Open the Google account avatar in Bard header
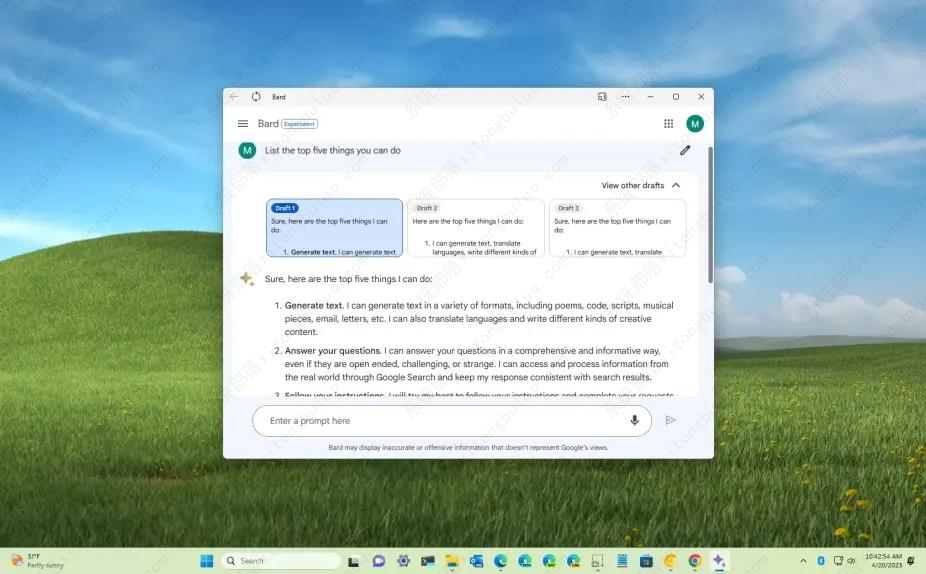Image resolution: width=926 pixels, height=574 pixels. tap(695, 123)
